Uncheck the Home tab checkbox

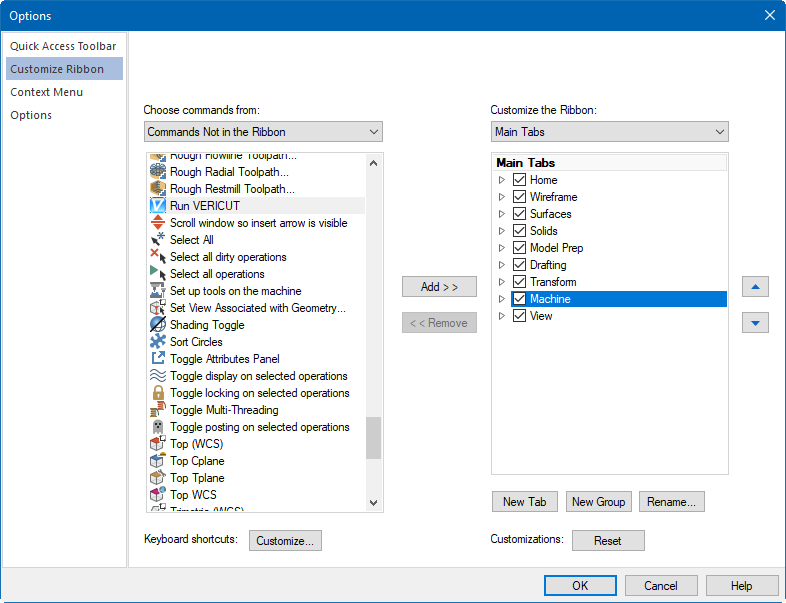click(x=519, y=179)
